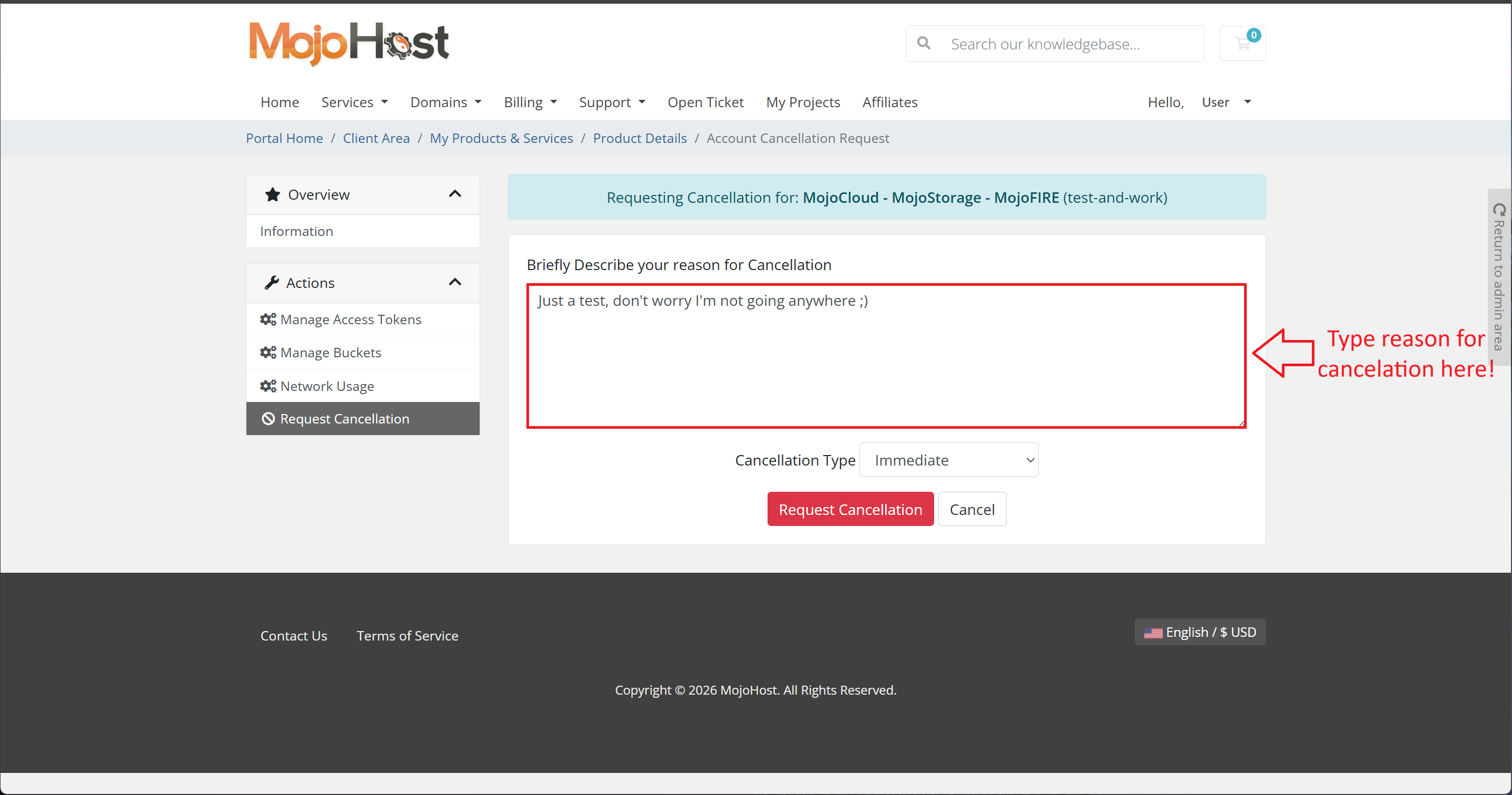The image size is (1512, 795).
Task: Open the shopping cart icon
Action: point(1242,44)
